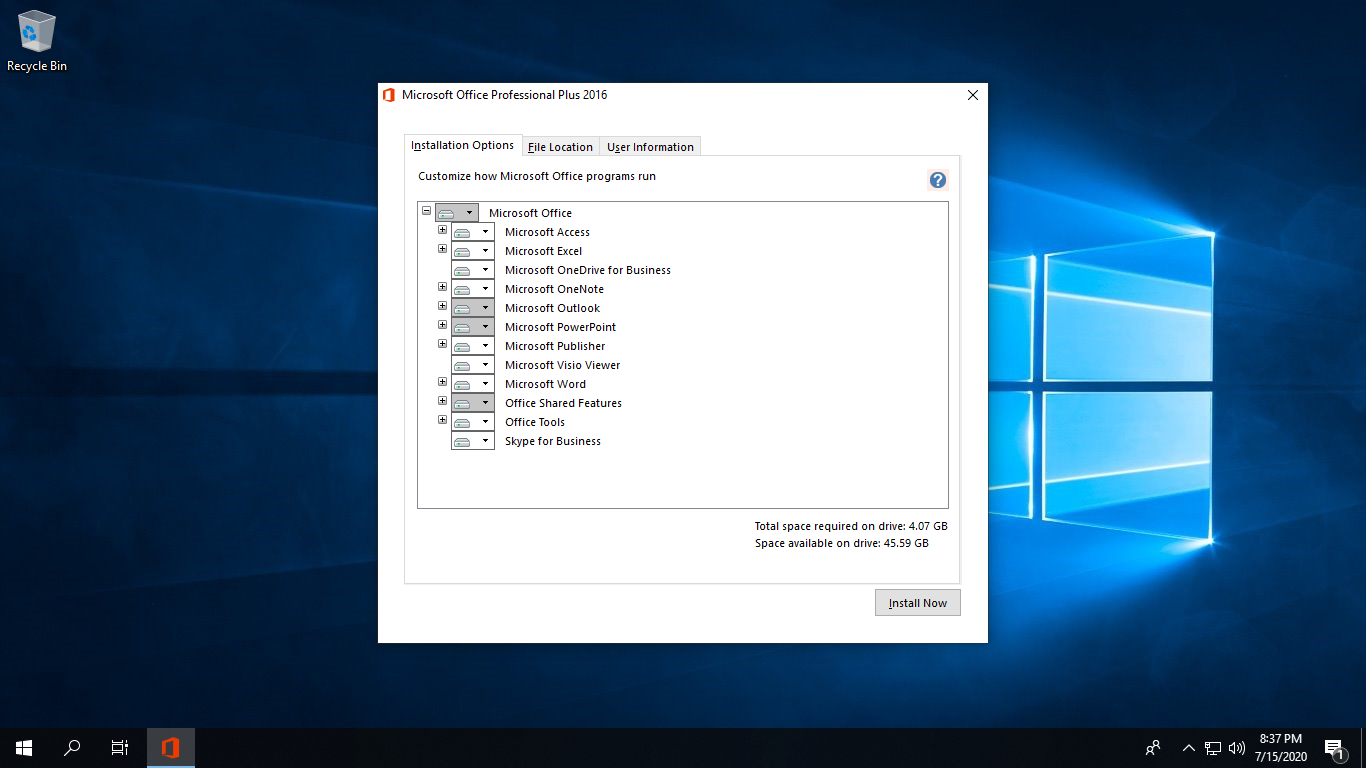Open install dropdown for Skype for Business
The height and width of the screenshot is (768, 1366).
[x=473, y=441]
